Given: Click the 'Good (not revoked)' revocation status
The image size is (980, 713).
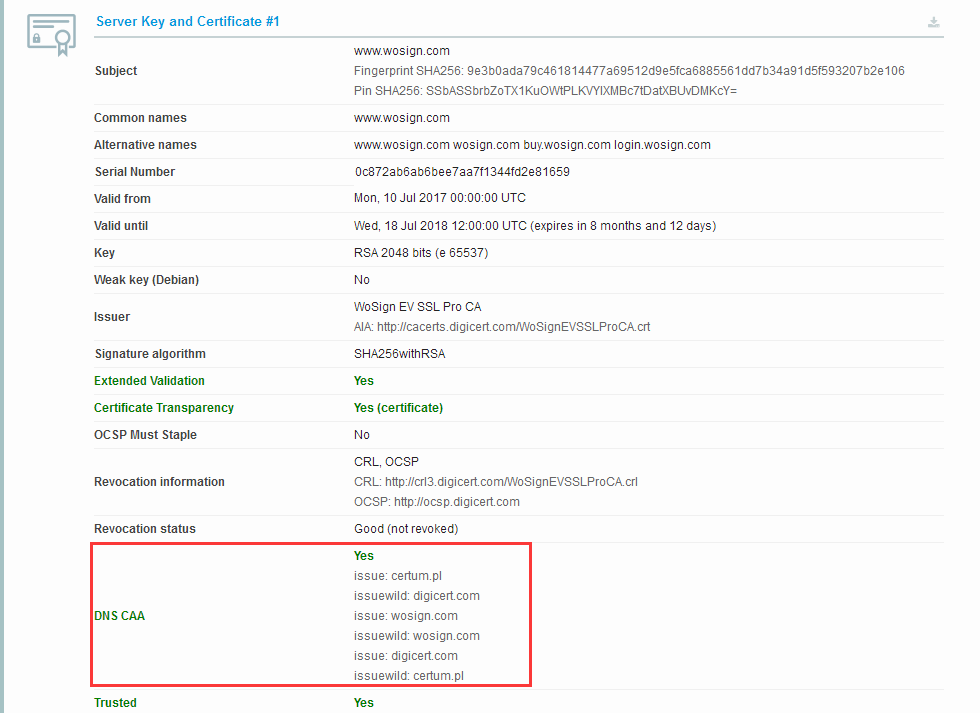Looking at the screenshot, I should coord(406,529).
